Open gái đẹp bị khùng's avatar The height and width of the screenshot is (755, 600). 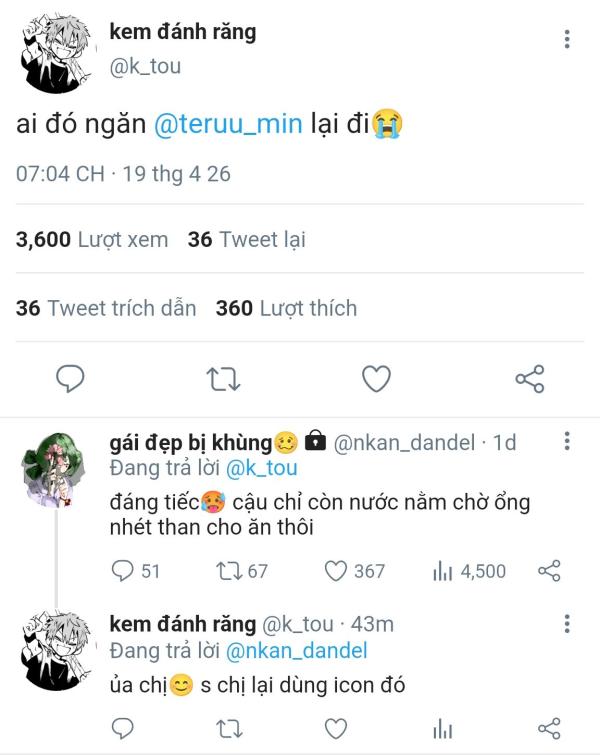tap(54, 469)
